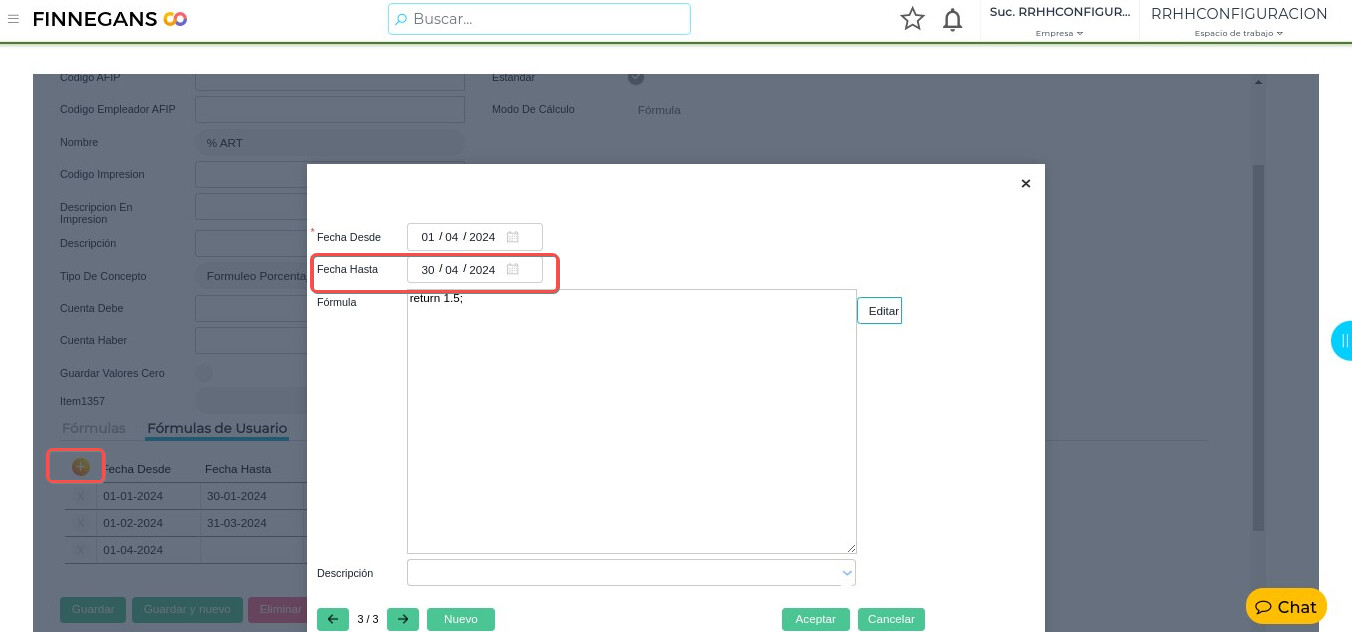Switch to the Fórmulas tab
The width and height of the screenshot is (1352, 632).
94,428
